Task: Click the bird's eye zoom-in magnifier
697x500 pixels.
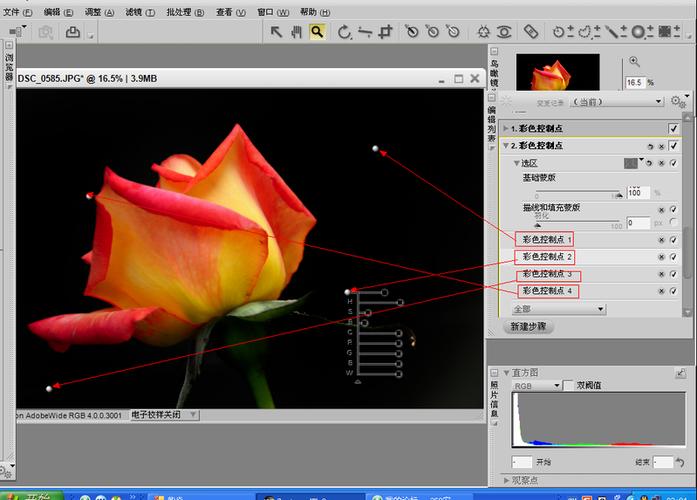Action: [634, 62]
